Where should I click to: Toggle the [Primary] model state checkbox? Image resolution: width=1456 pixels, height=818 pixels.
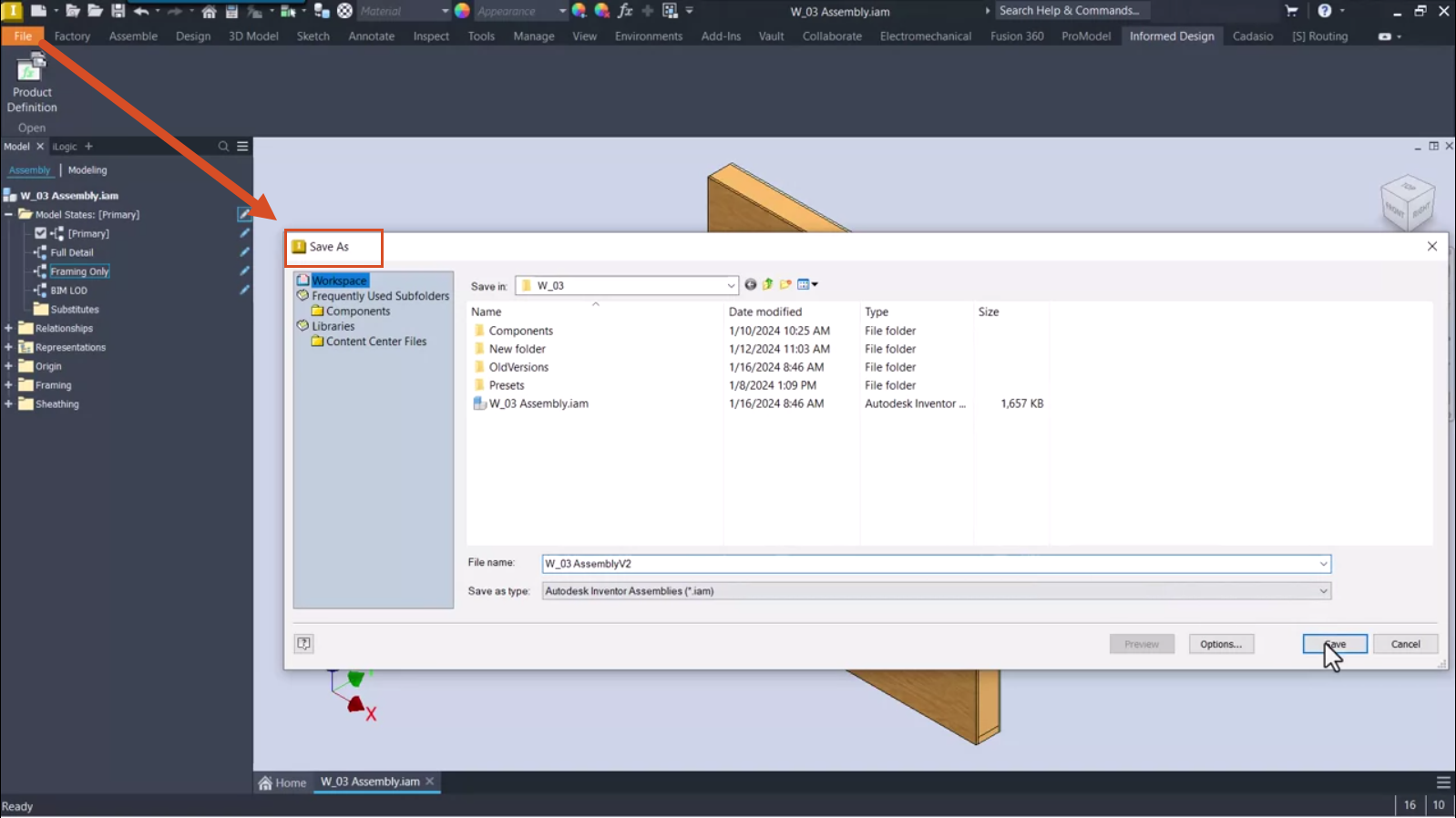40,233
